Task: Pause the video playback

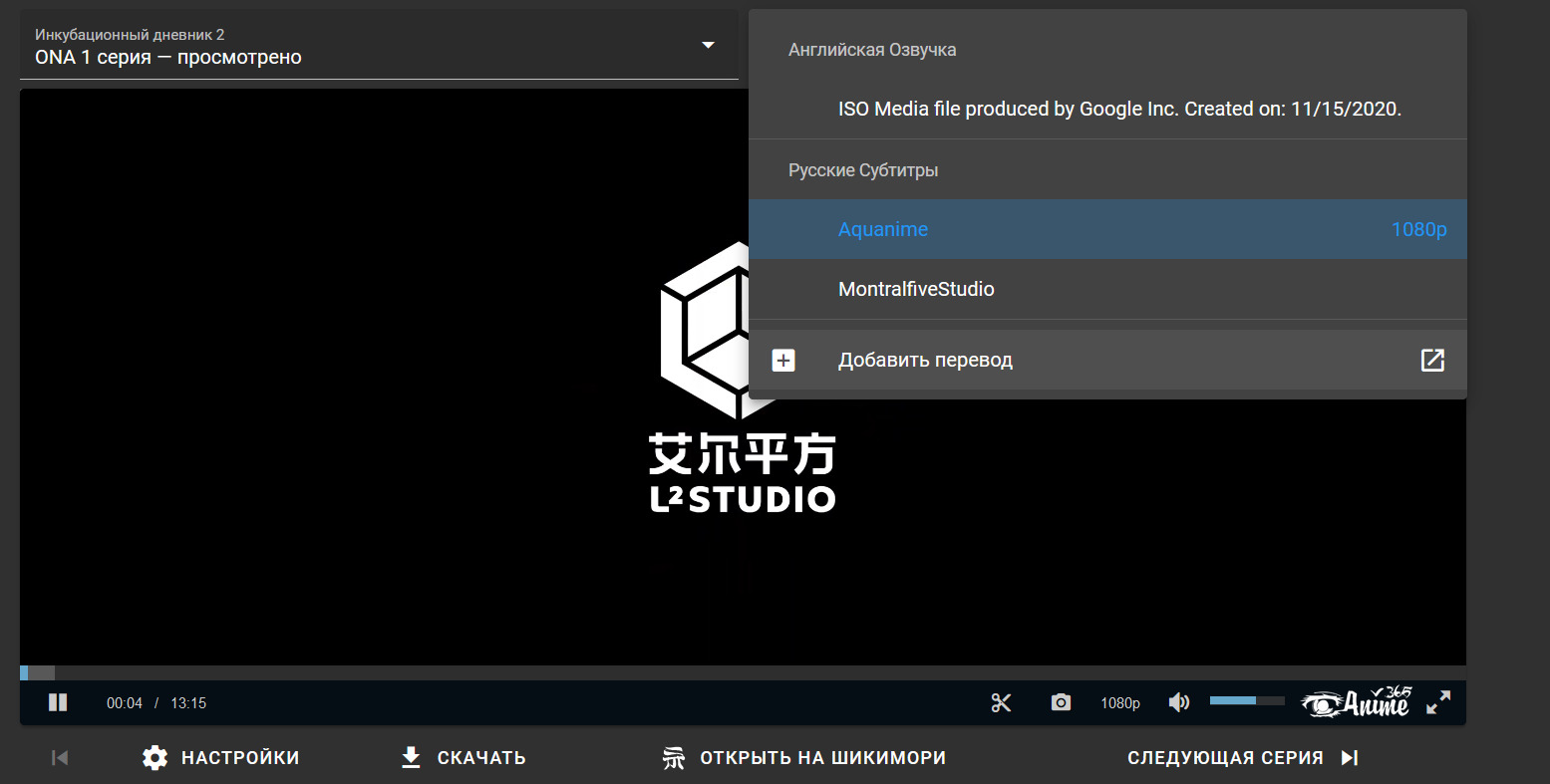Action: click(x=58, y=702)
